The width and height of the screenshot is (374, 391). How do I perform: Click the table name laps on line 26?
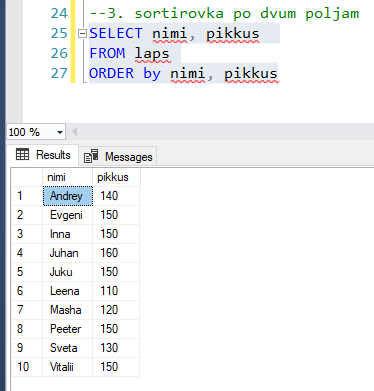[x=152, y=54]
